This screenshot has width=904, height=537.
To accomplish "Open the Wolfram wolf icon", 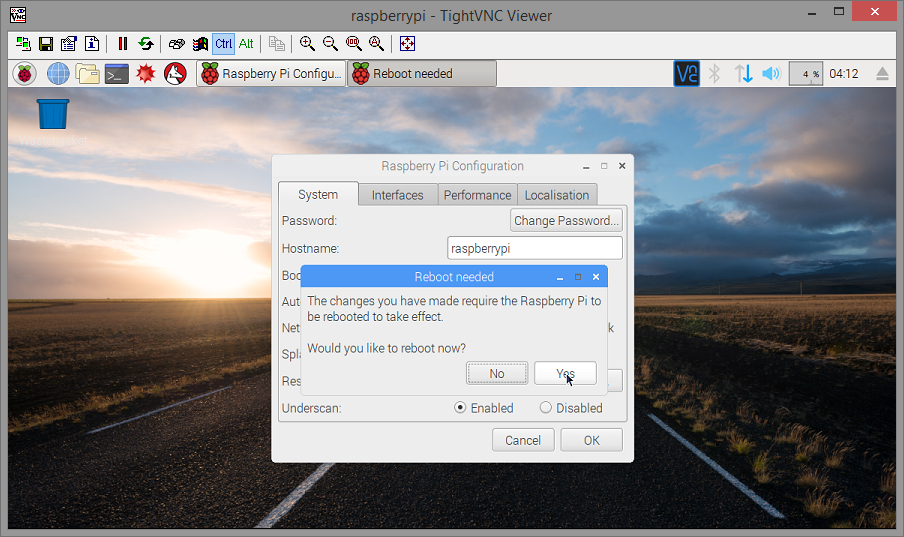I will tap(175, 74).
